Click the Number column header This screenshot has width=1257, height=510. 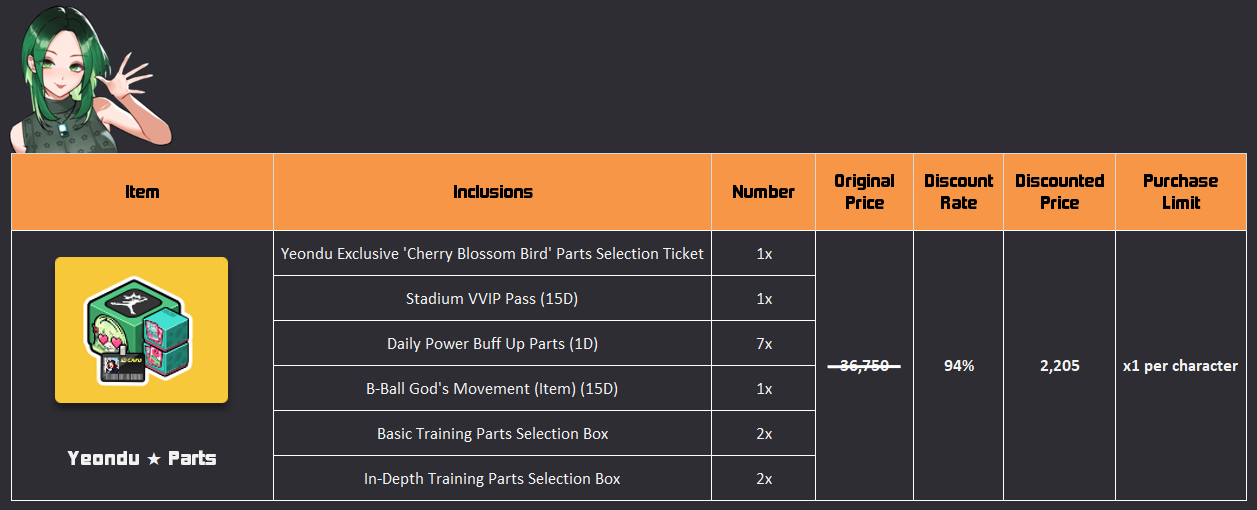click(763, 192)
